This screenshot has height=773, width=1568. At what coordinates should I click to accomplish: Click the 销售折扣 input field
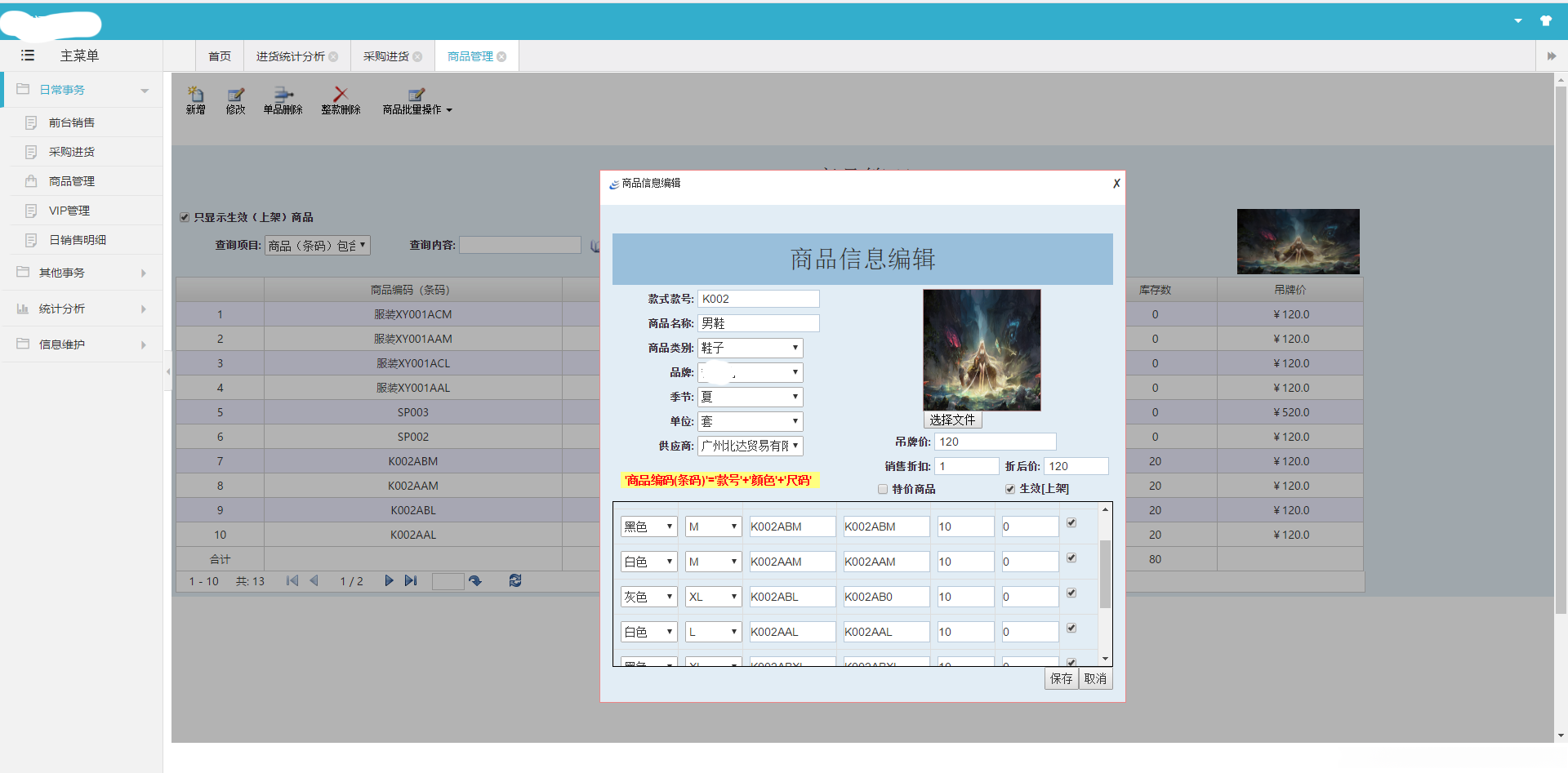tap(967, 466)
